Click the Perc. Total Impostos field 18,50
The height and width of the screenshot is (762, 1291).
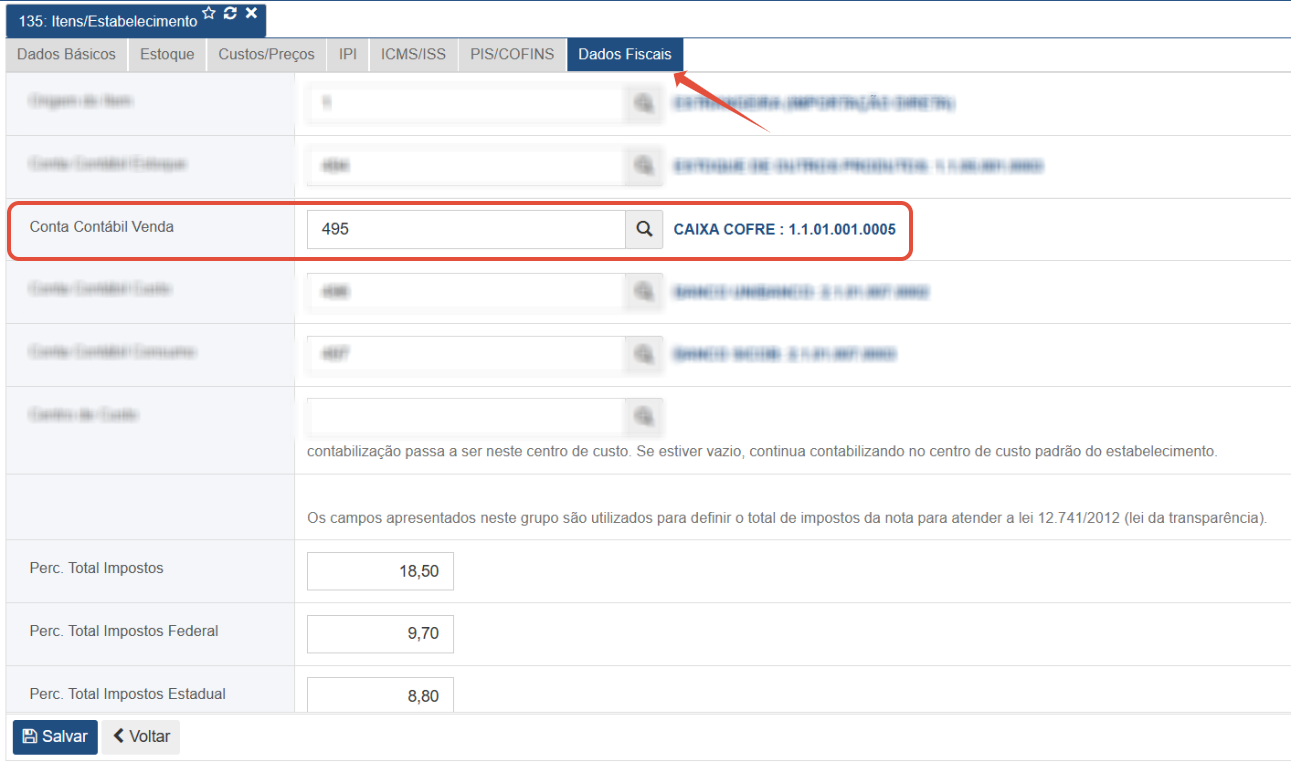(380, 571)
